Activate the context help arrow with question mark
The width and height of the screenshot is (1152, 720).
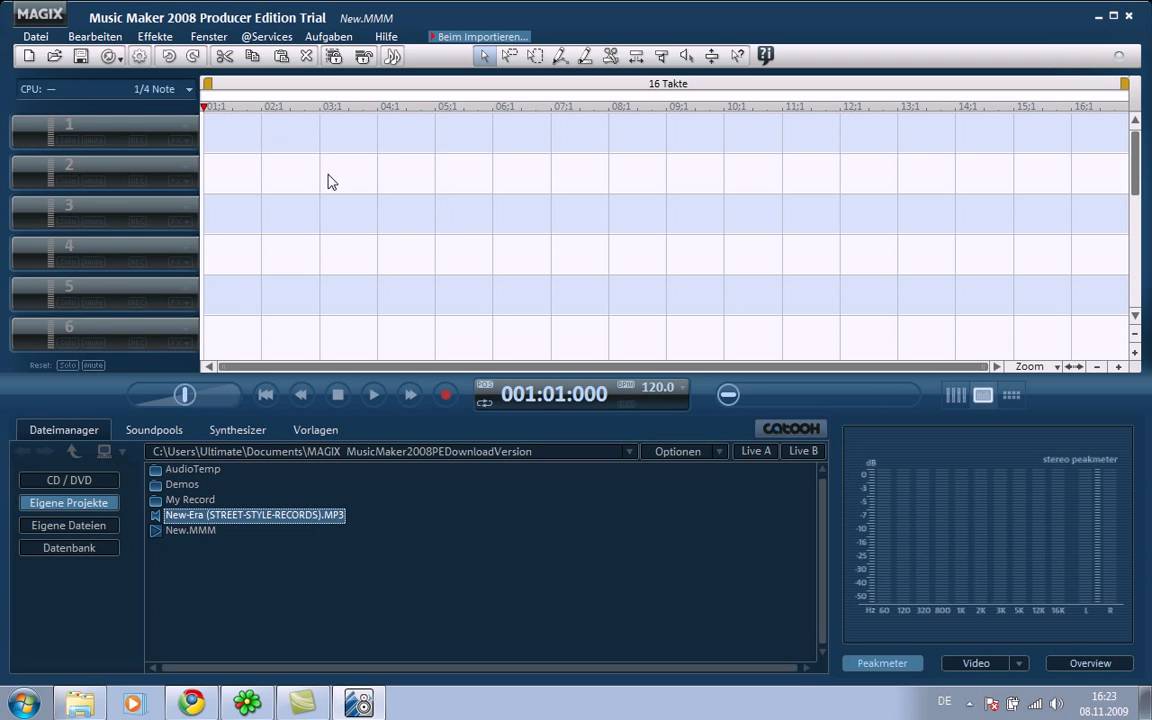[737, 56]
